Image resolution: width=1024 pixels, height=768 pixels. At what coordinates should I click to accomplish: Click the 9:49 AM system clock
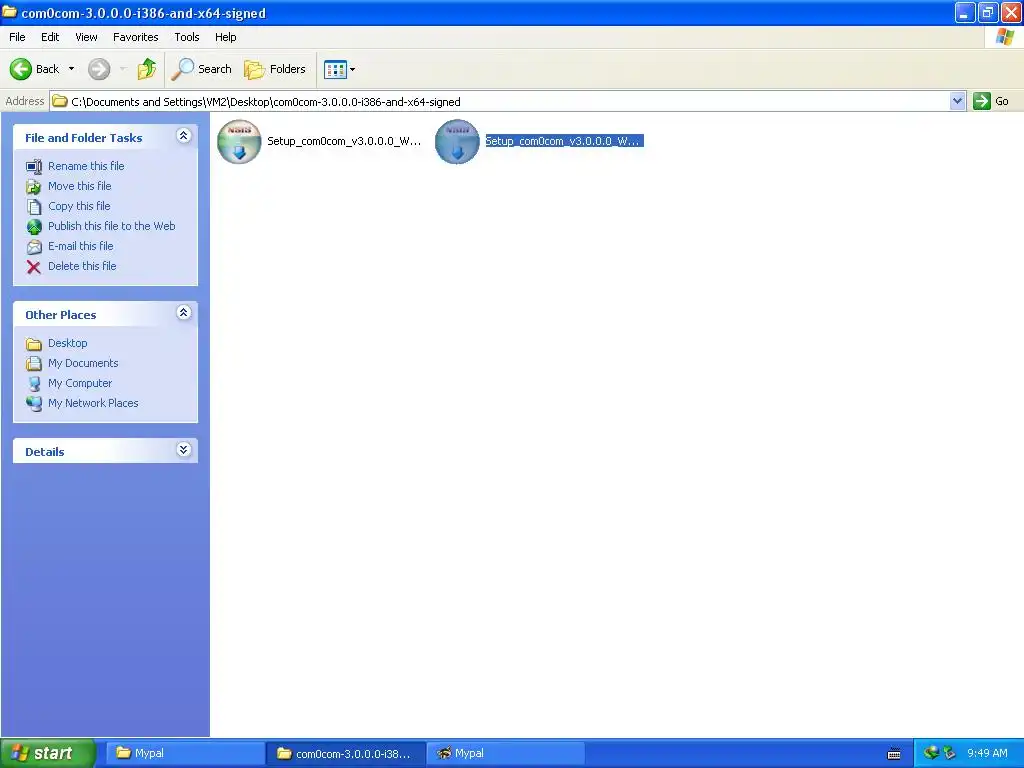tap(987, 753)
